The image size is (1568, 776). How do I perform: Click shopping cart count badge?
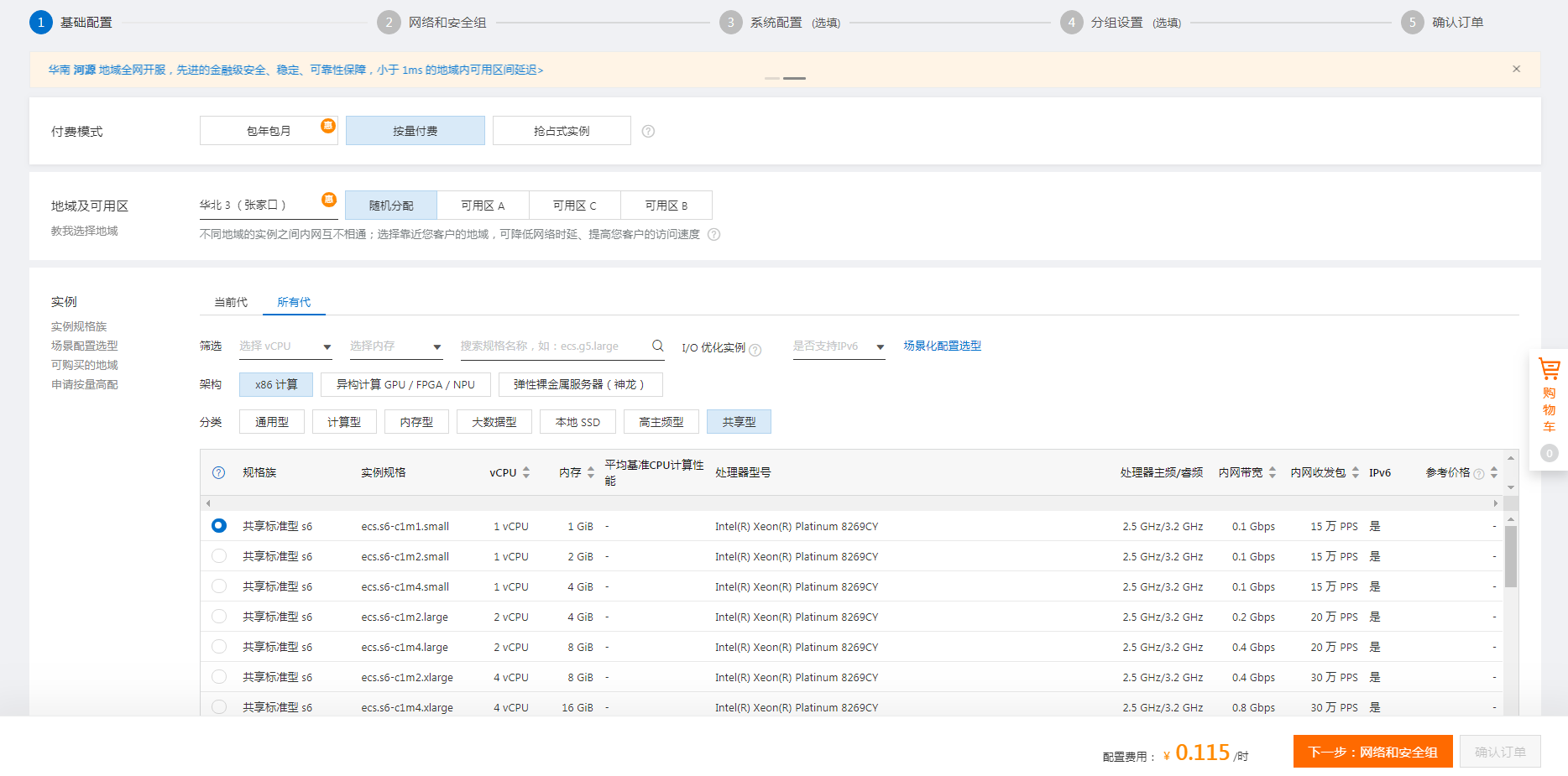click(1550, 453)
